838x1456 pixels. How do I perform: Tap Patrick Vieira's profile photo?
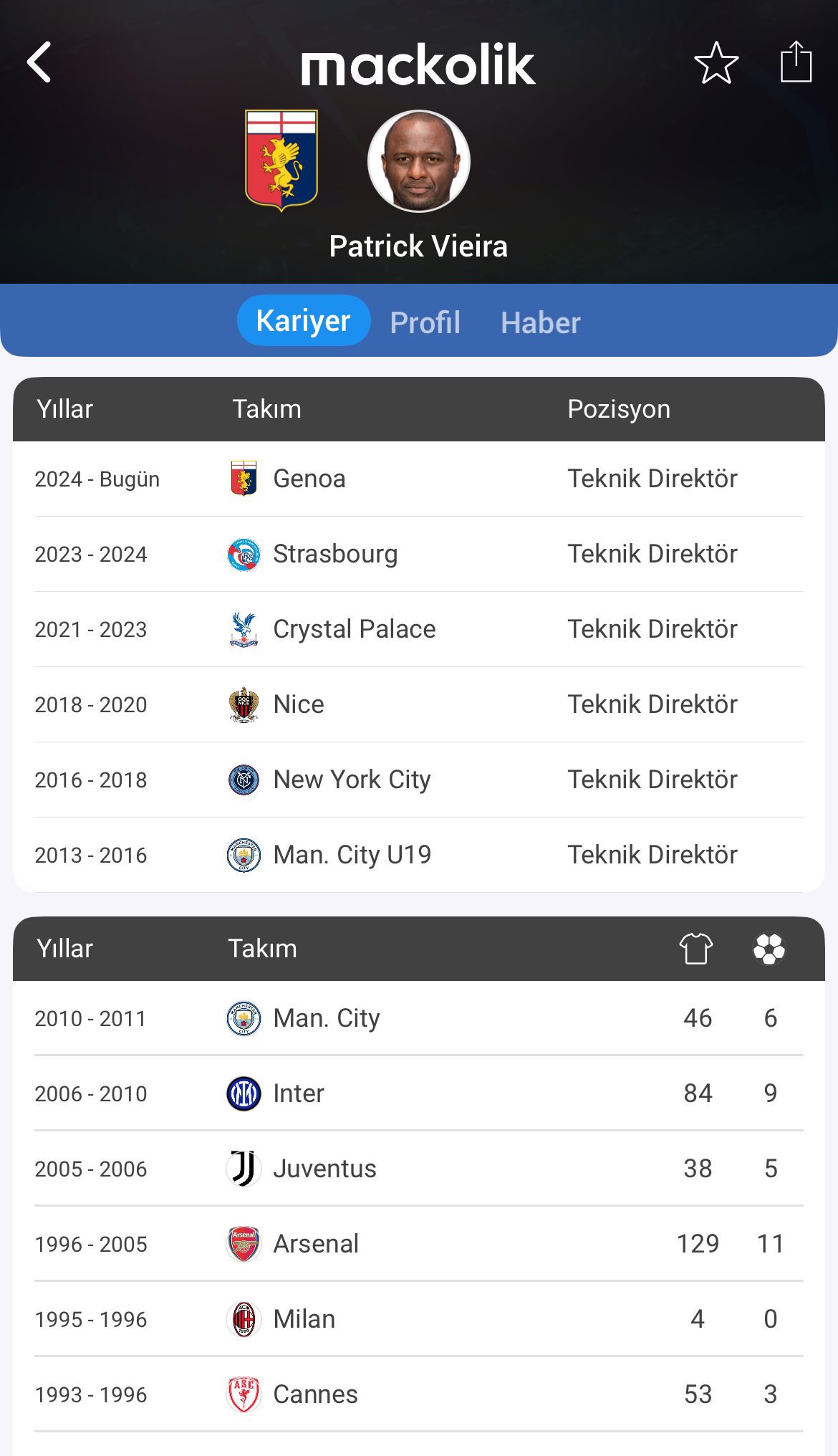419,161
